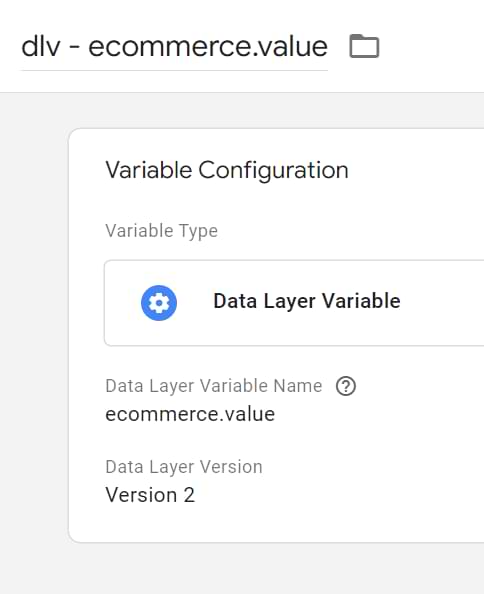Edit the 'ecommerce.value' variable name value
484x594 pixels.
point(190,414)
